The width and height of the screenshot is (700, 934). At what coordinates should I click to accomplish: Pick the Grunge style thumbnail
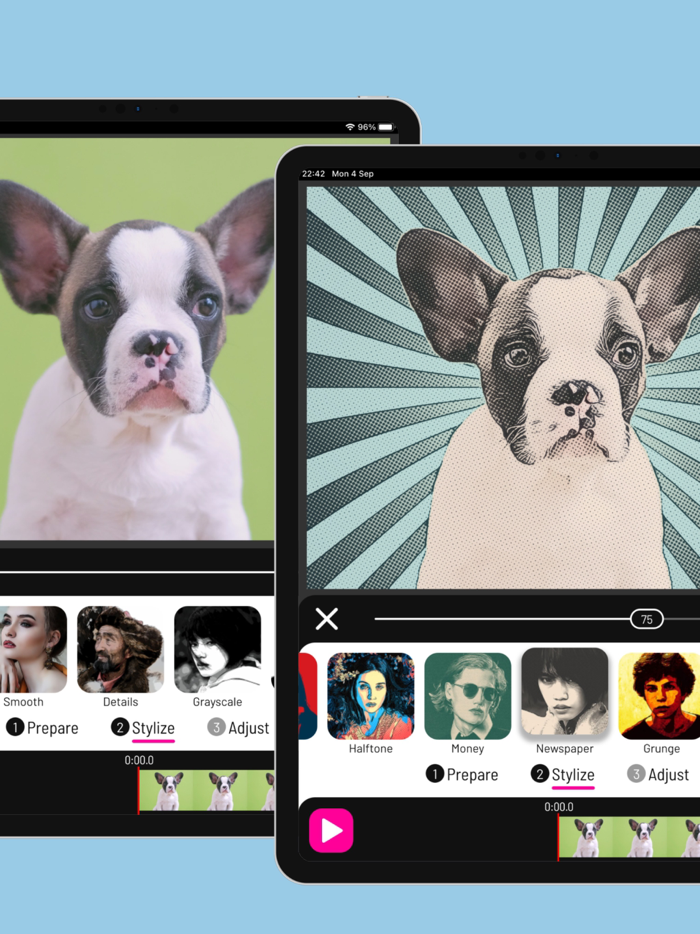click(659, 696)
